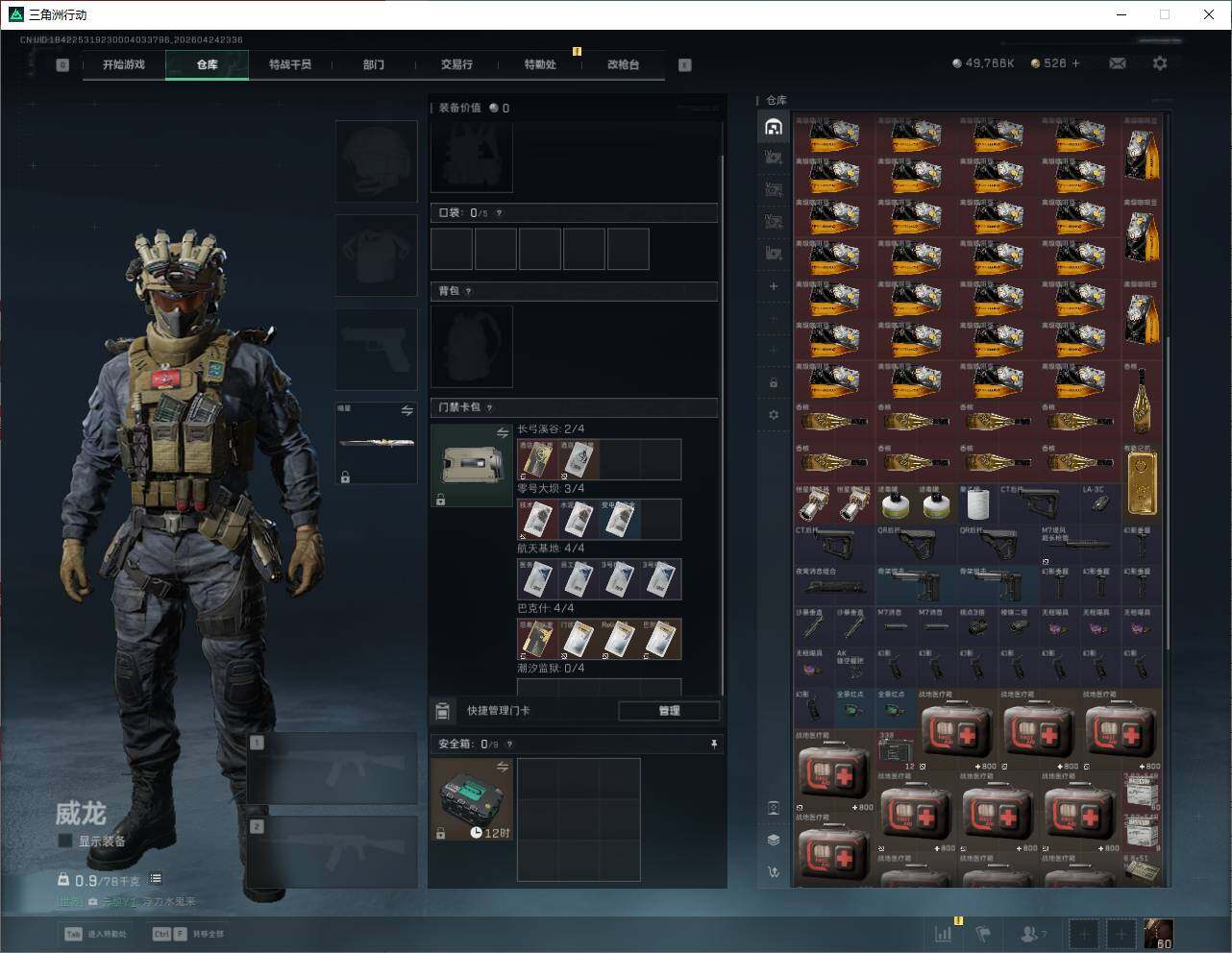Click the plus icon to add warehouse page
Screen dimensions: 1232x953
click(774, 286)
